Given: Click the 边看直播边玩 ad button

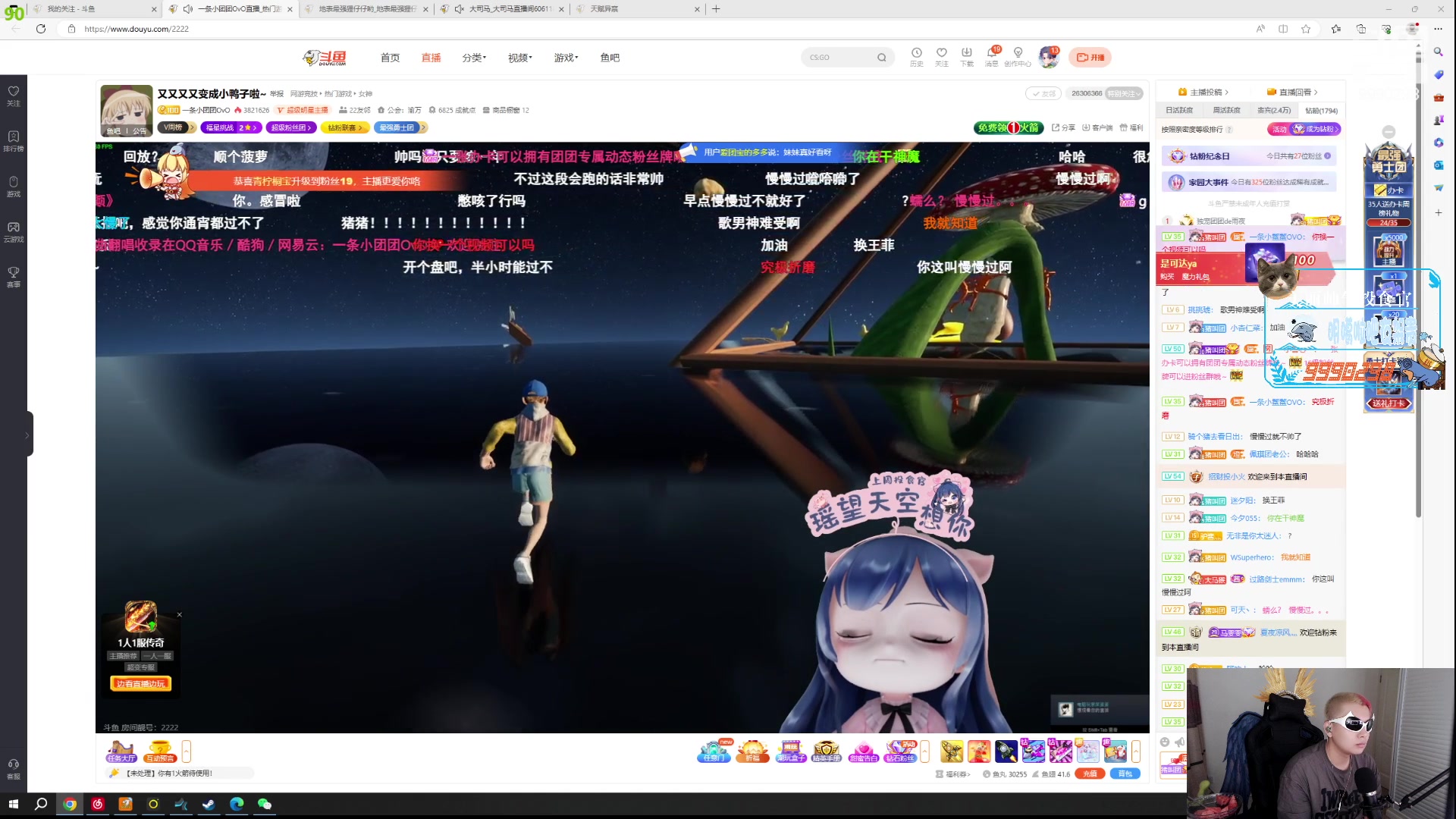Looking at the screenshot, I should [x=140, y=683].
